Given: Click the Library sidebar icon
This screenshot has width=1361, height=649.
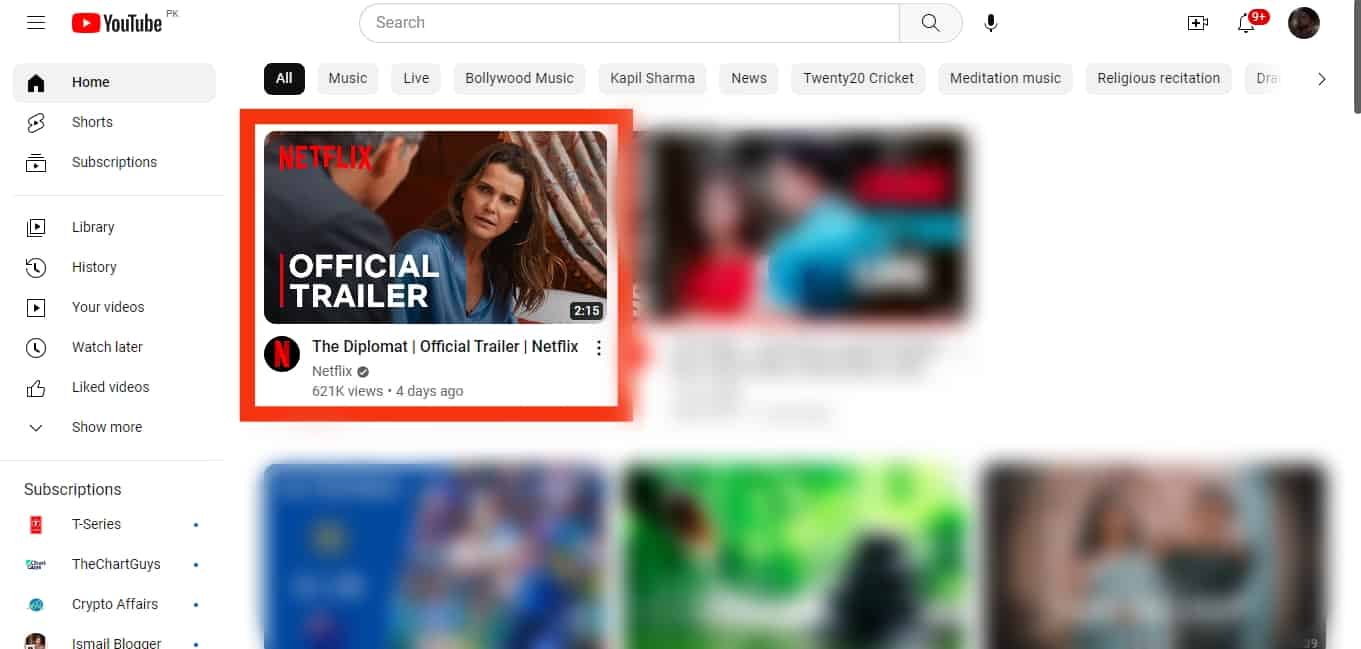Looking at the screenshot, I should [36, 228].
